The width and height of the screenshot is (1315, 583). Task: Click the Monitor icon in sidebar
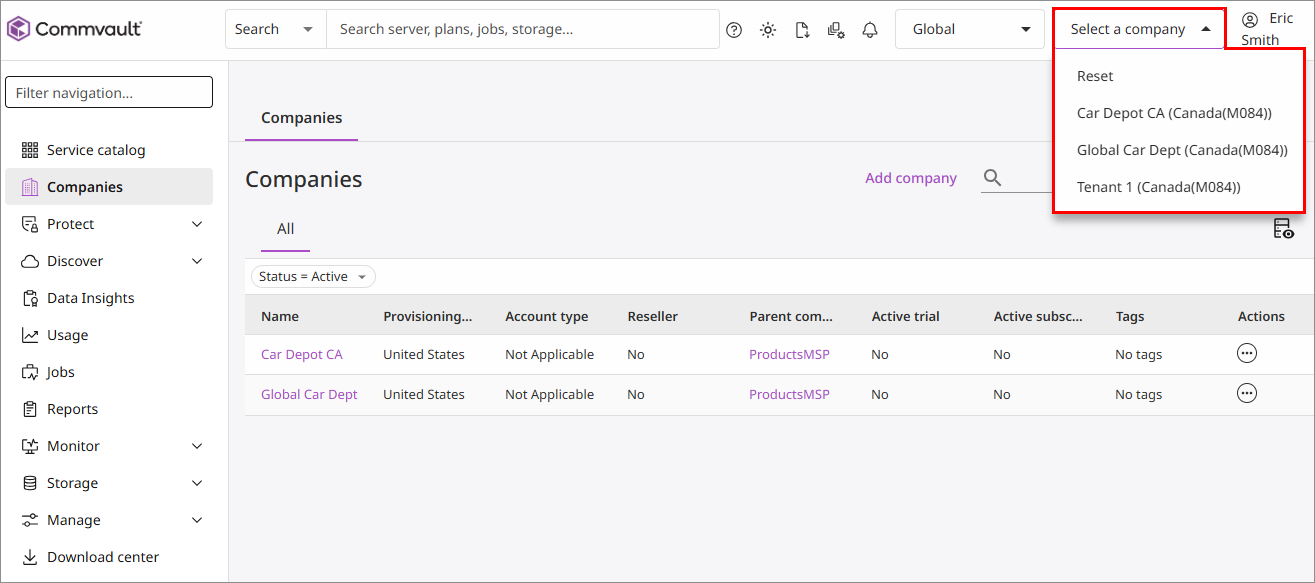[x=29, y=446]
